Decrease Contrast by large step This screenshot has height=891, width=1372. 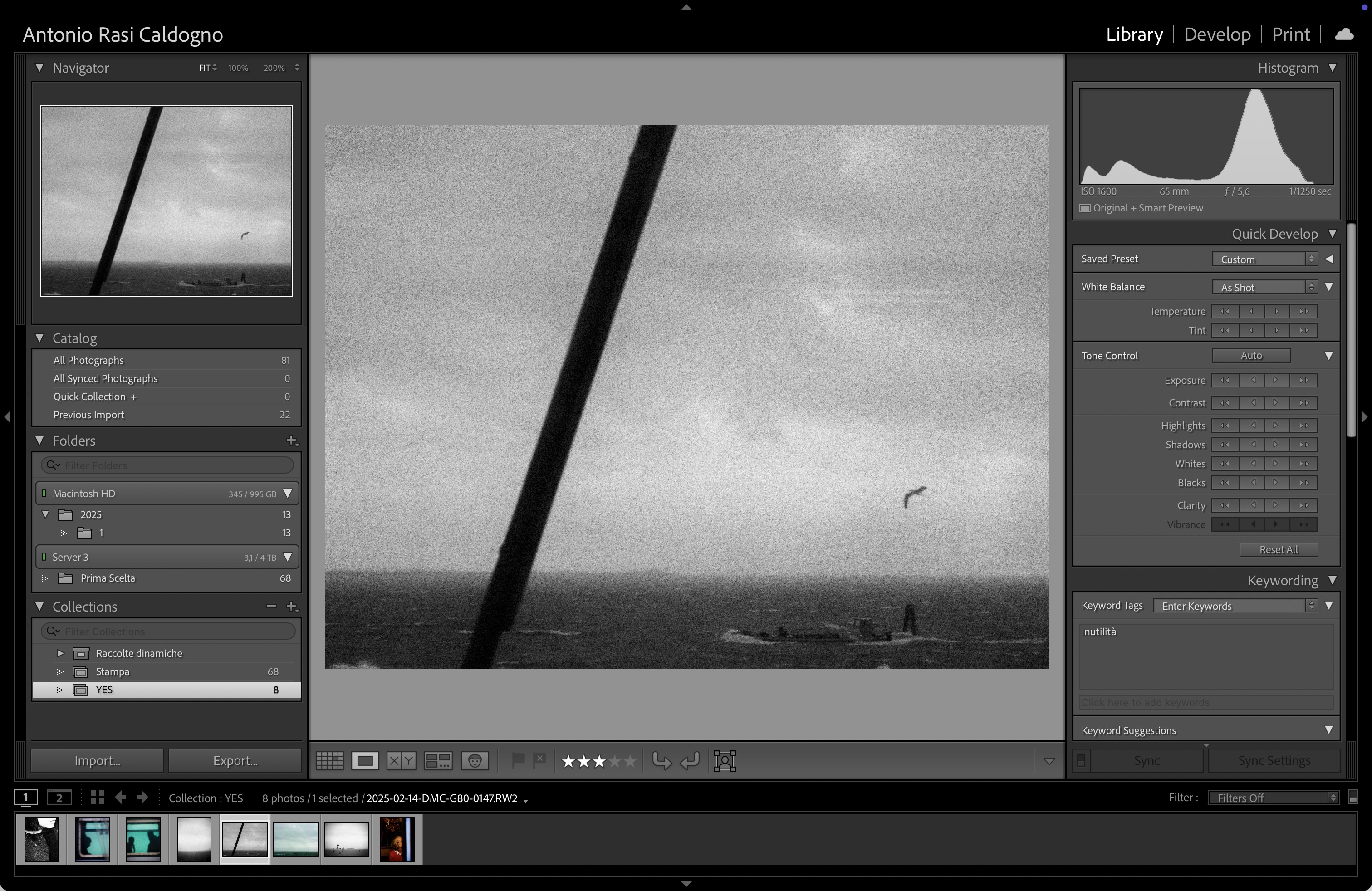(1225, 403)
